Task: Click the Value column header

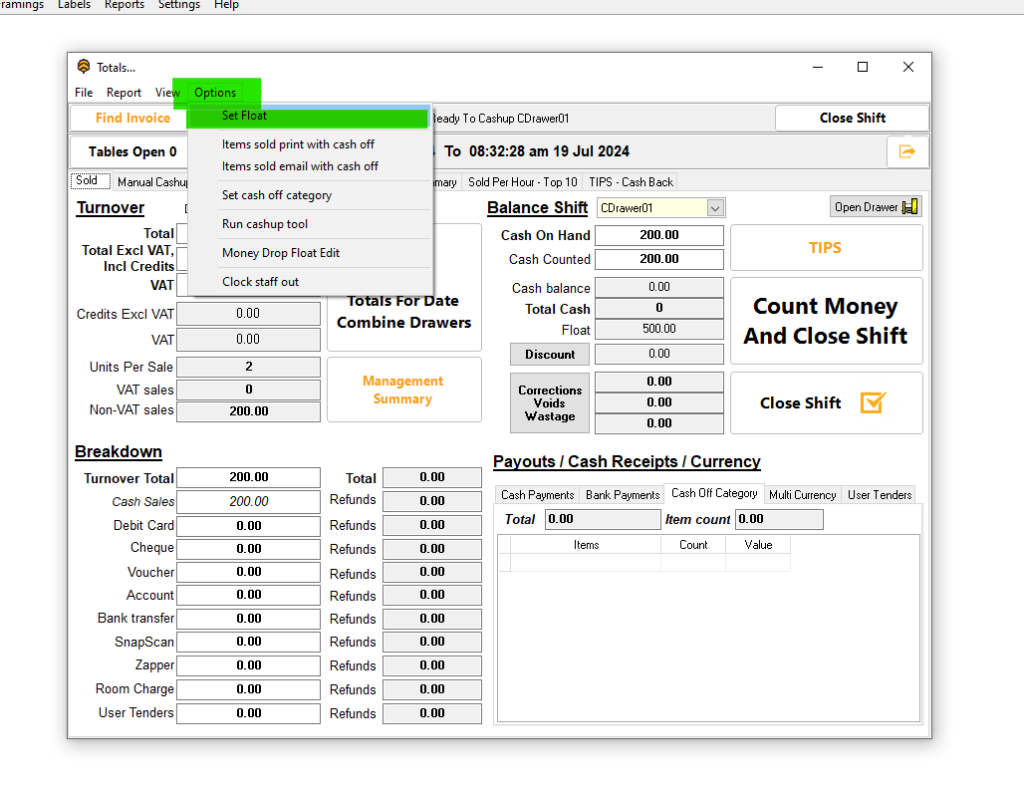Action: point(758,545)
